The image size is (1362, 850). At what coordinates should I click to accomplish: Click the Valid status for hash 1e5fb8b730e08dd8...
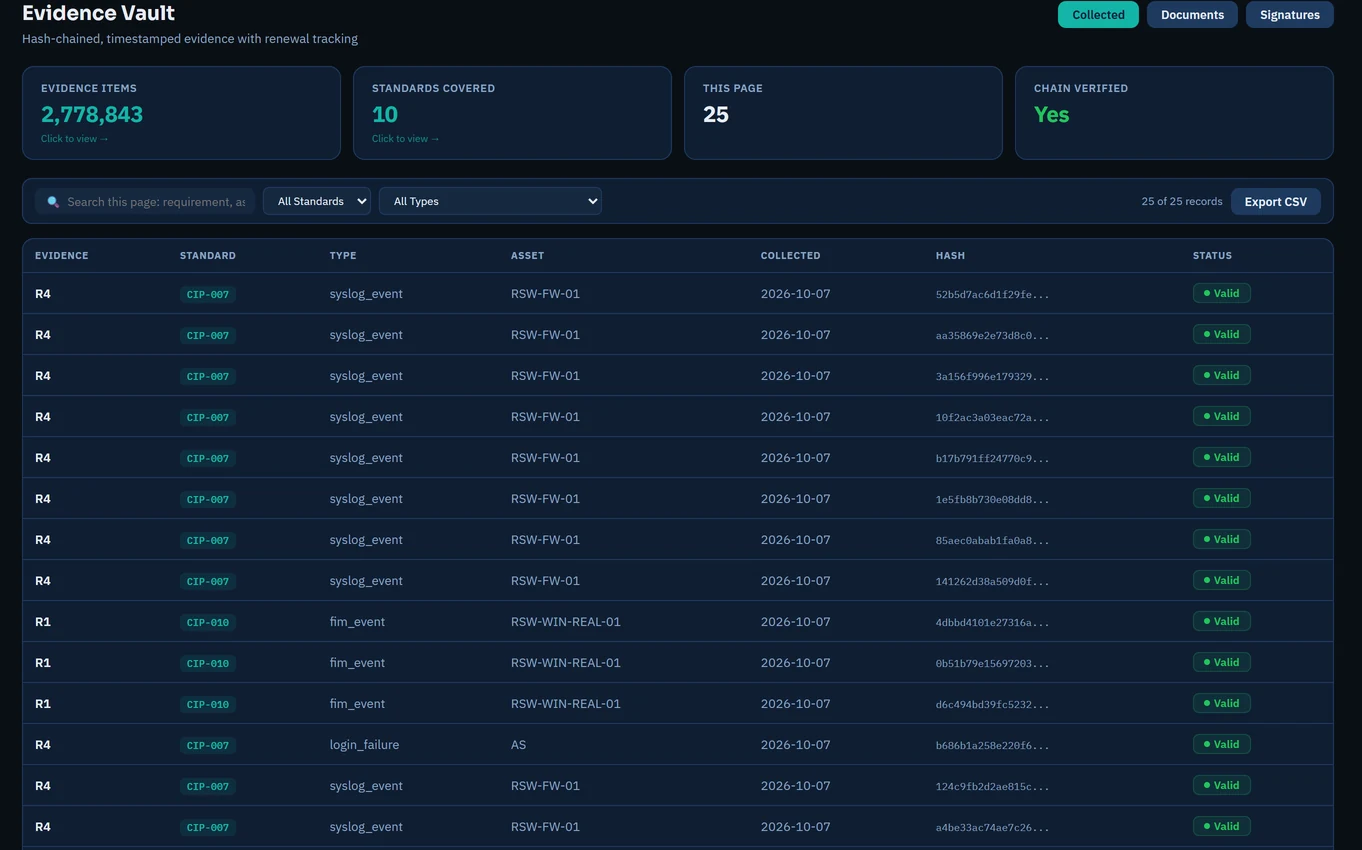1221,498
